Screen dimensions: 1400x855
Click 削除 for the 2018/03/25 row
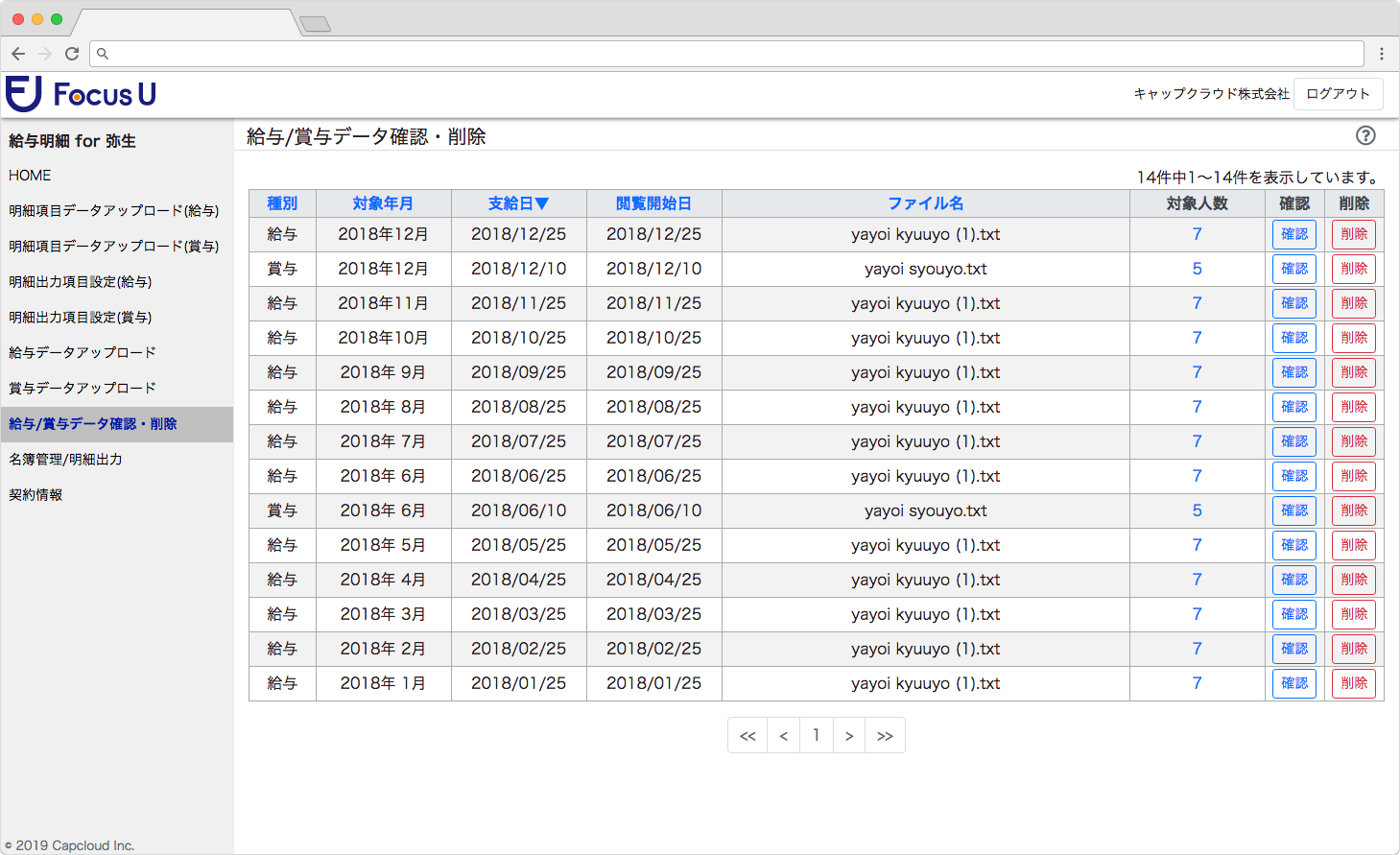click(x=1354, y=614)
